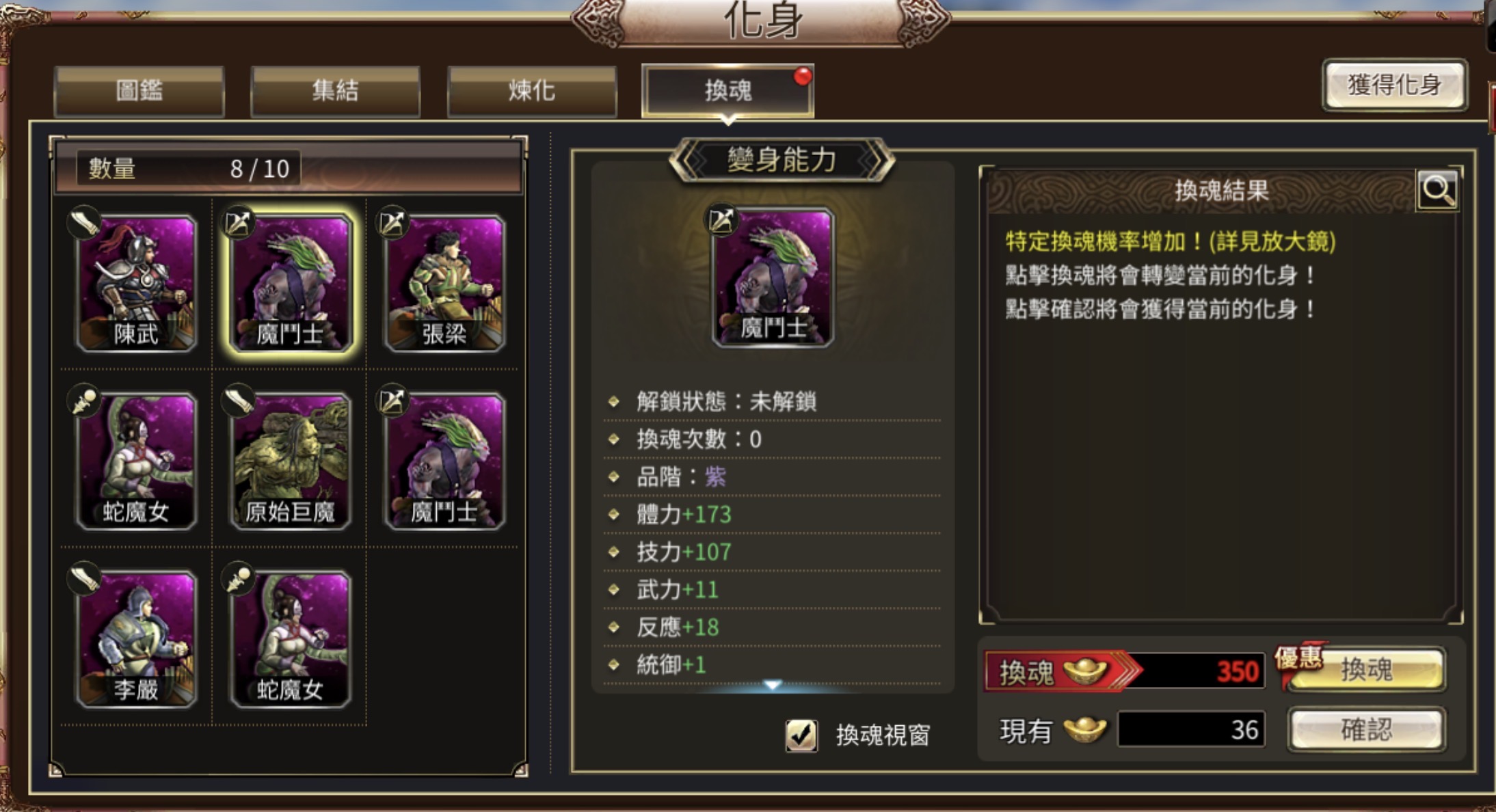Click the bow icon on 張梁's card
The width and height of the screenshot is (1496, 812).
pyautogui.click(x=392, y=222)
